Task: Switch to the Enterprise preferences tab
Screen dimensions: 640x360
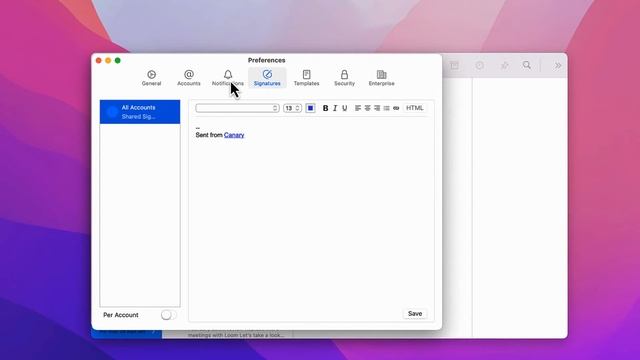Action: [382, 78]
